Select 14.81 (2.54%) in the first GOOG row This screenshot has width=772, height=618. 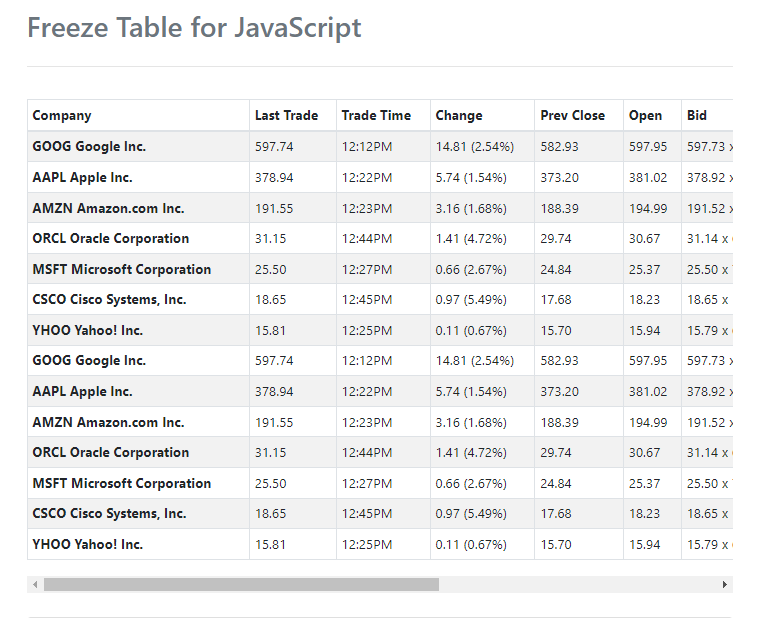pyautogui.click(x=475, y=147)
